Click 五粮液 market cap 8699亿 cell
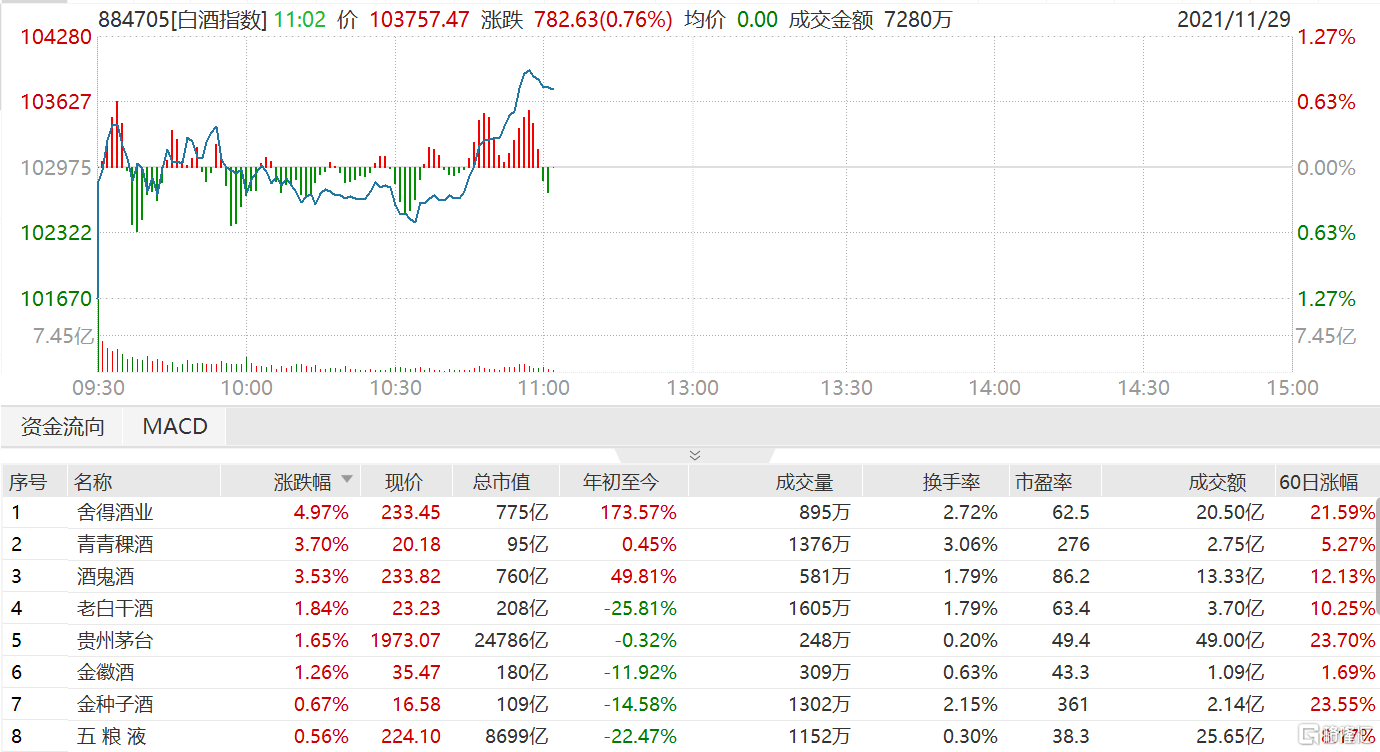1380x752 pixels. coord(515,737)
